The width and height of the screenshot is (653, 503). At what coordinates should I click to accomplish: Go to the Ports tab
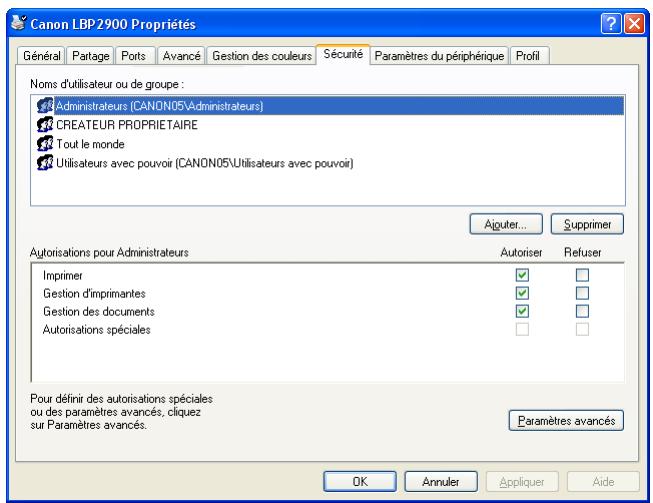133,56
